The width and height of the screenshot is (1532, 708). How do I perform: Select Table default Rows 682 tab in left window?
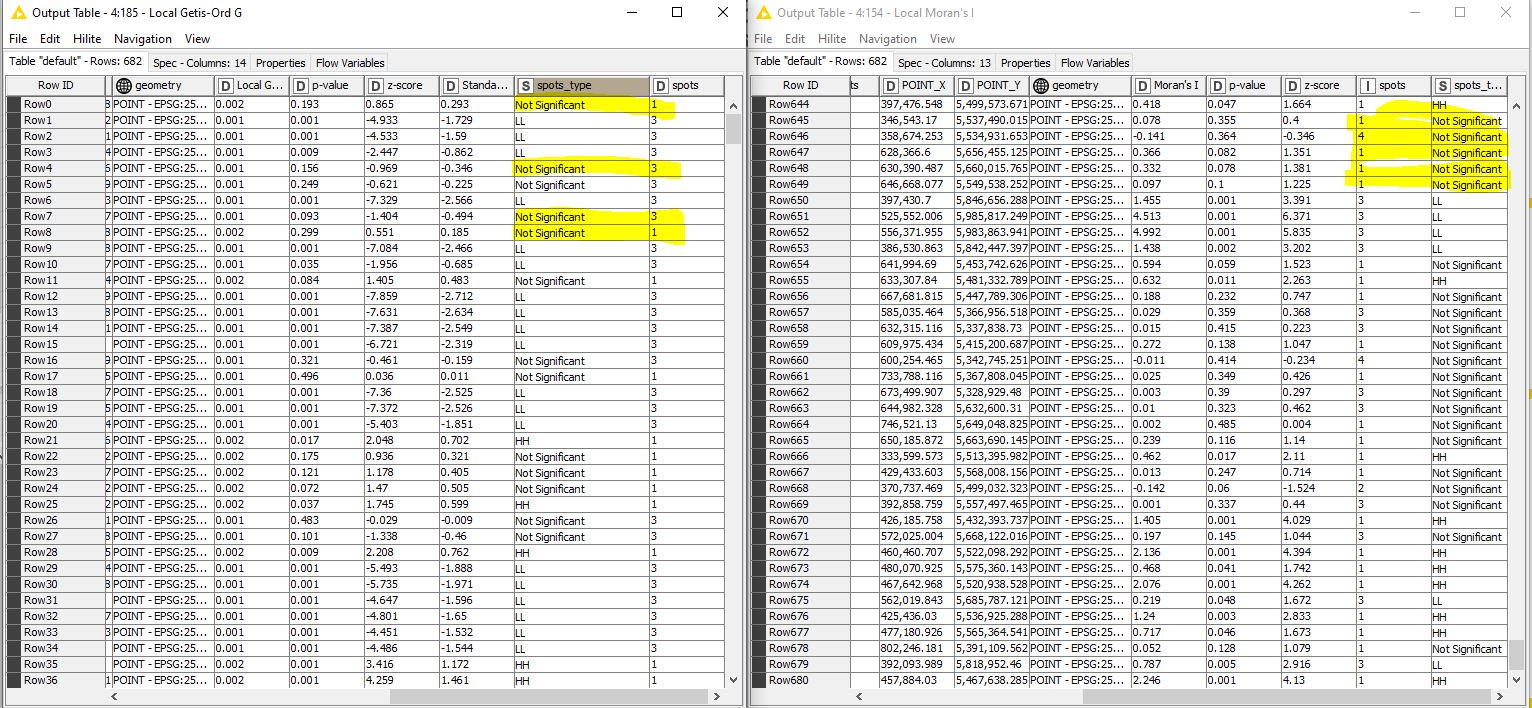tap(76, 62)
